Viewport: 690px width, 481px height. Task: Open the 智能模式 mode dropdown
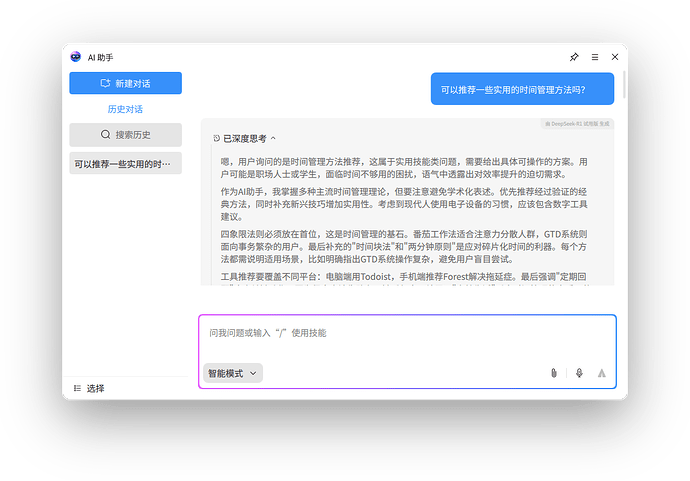pos(232,373)
